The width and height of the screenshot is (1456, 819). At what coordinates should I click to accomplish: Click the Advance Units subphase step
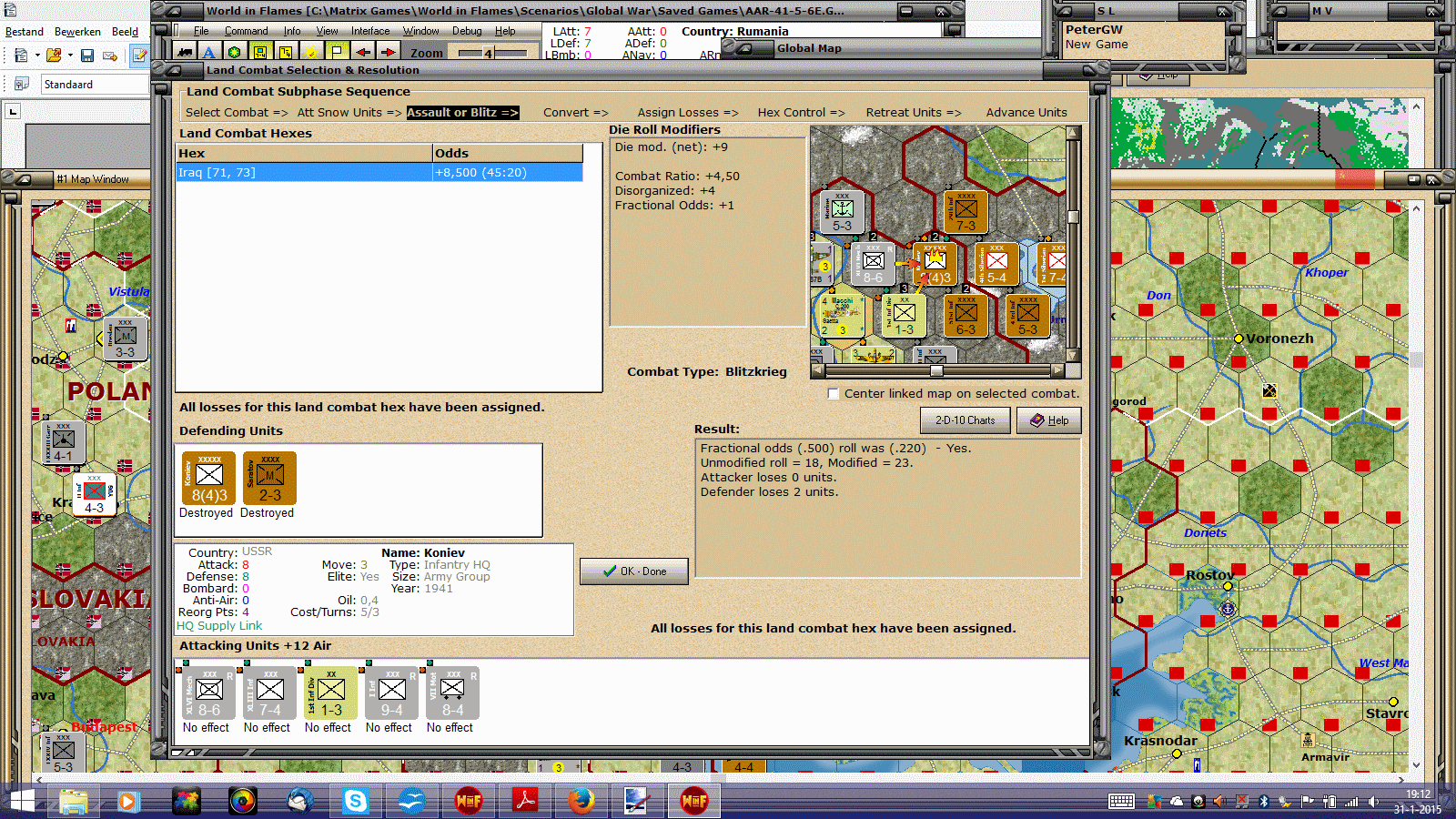(1026, 113)
